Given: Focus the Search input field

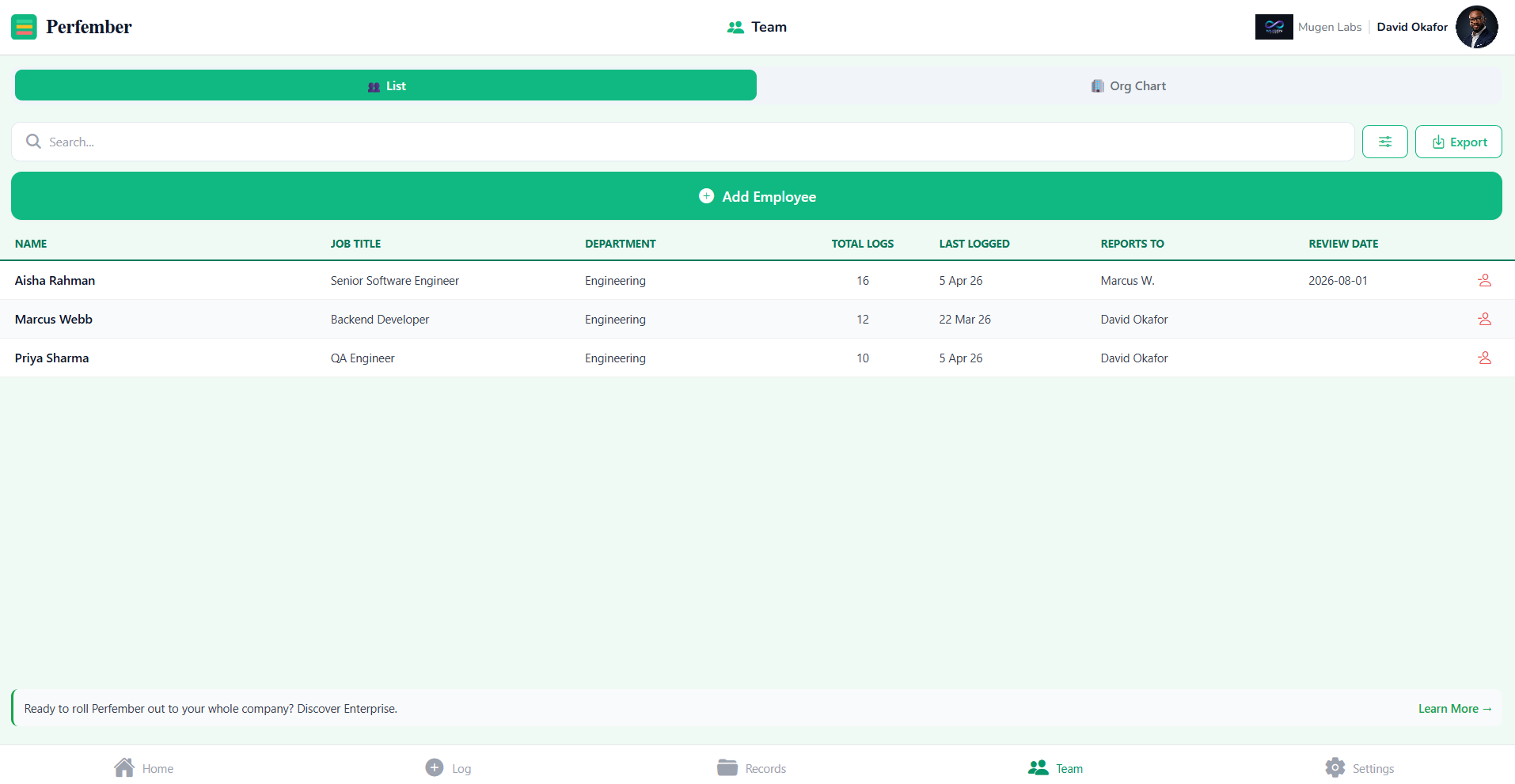Looking at the screenshot, I should [x=681, y=142].
